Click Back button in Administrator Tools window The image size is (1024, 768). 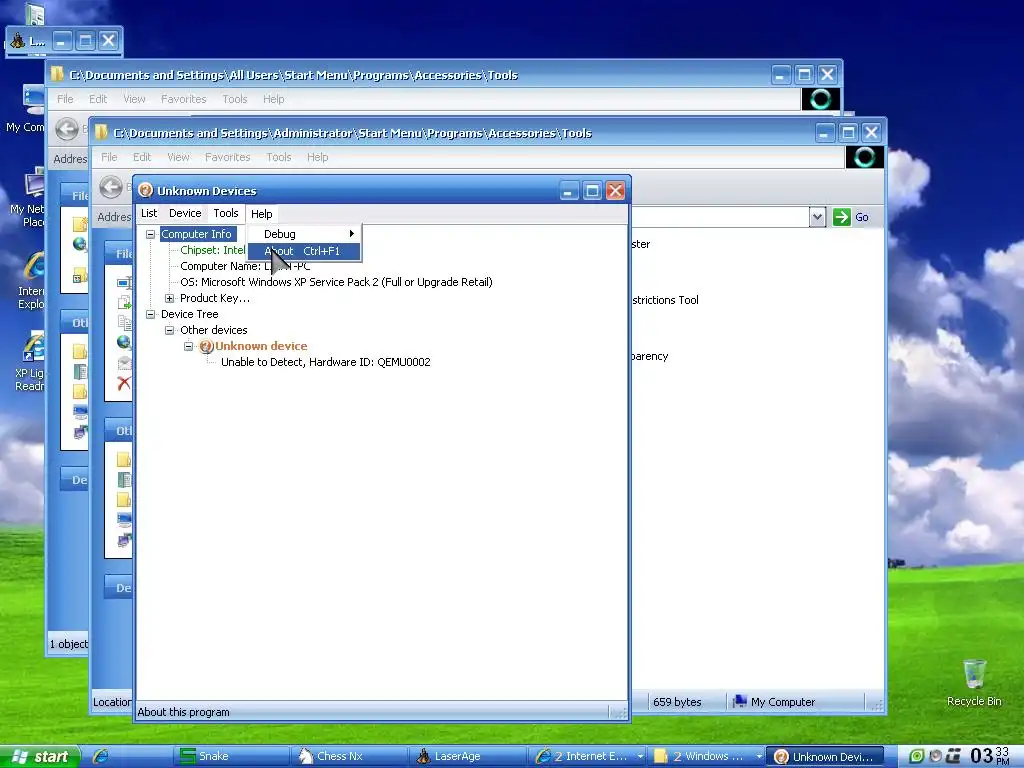pos(111,187)
